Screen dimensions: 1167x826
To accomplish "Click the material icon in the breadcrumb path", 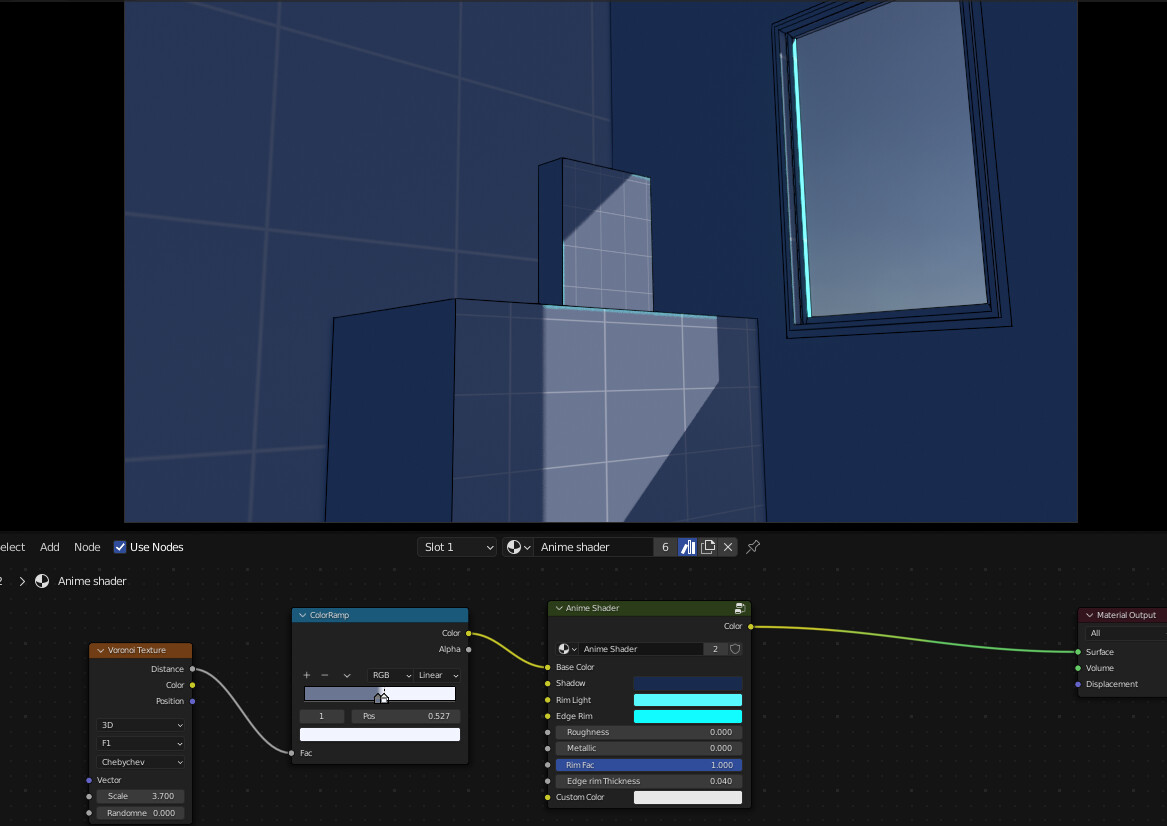I will tap(42, 581).
